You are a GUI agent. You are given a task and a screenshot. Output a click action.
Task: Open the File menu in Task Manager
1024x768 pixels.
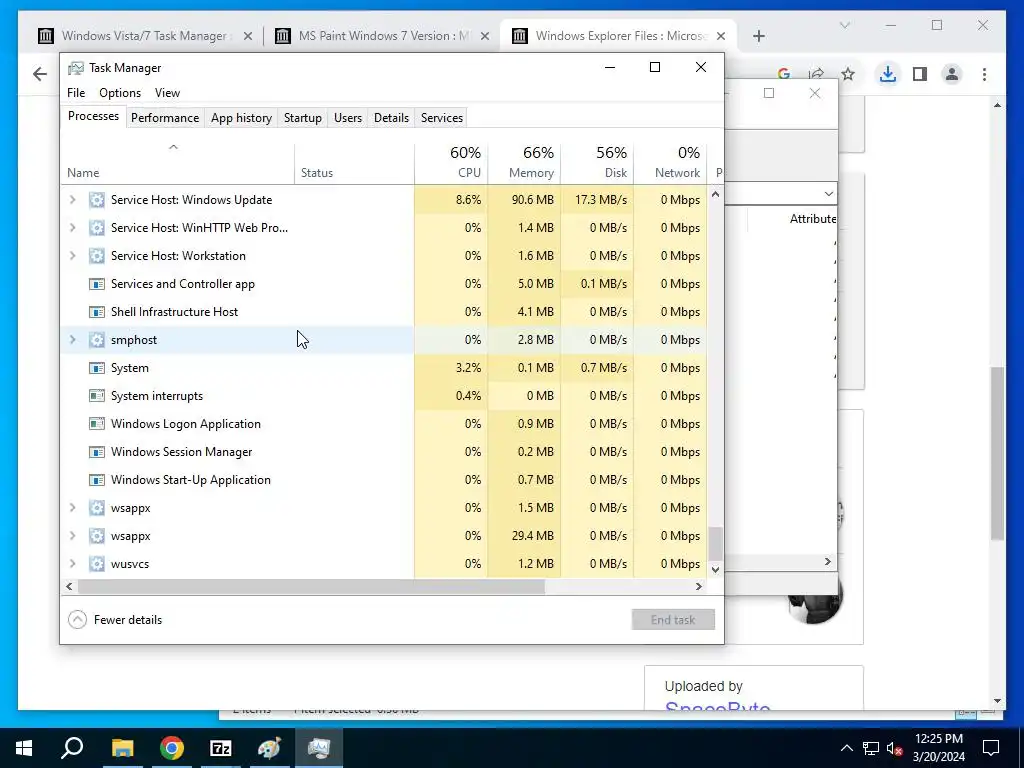pos(76,93)
